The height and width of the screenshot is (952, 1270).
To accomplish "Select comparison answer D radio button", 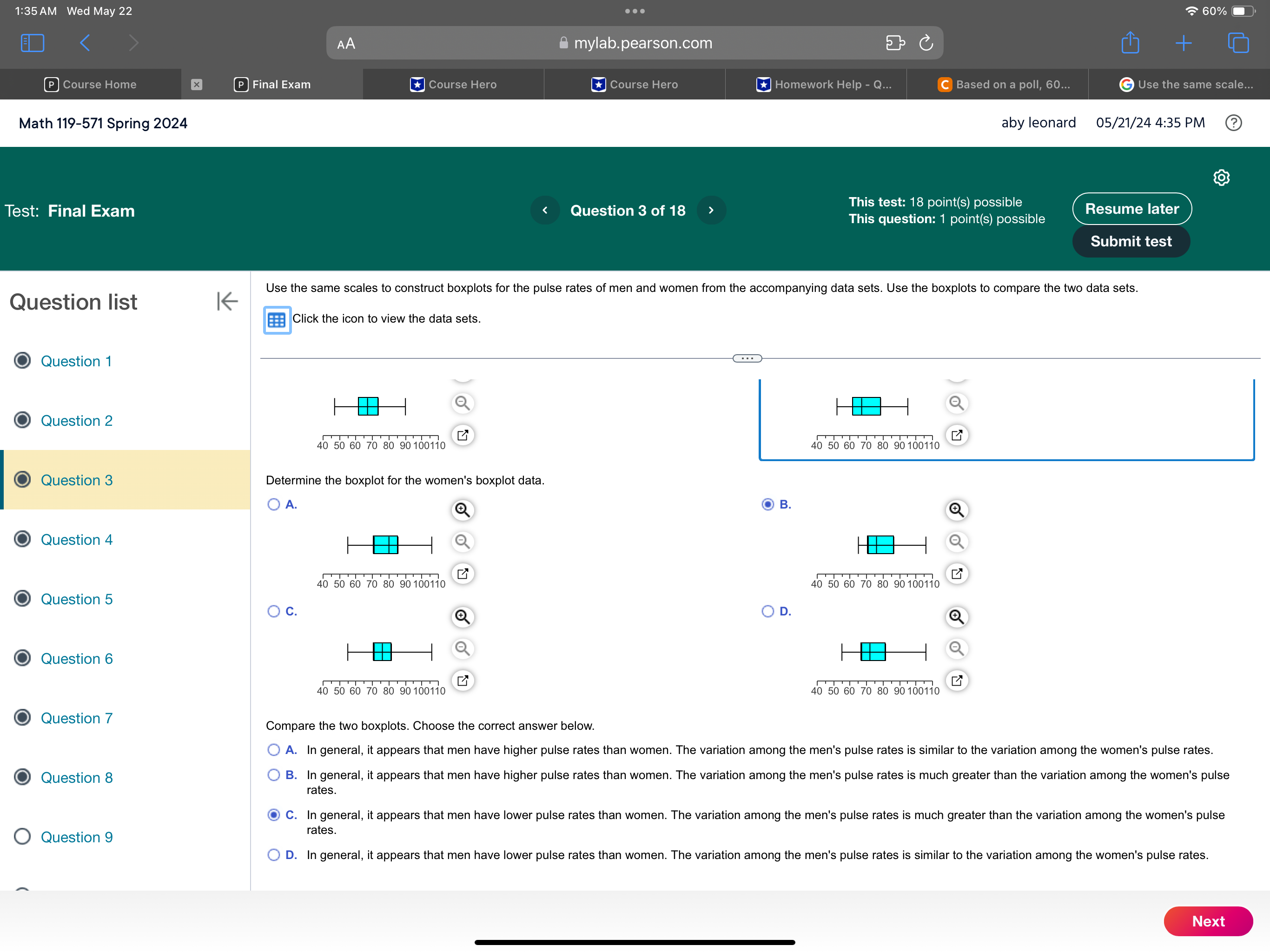I will pyautogui.click(x=274, y=855).
